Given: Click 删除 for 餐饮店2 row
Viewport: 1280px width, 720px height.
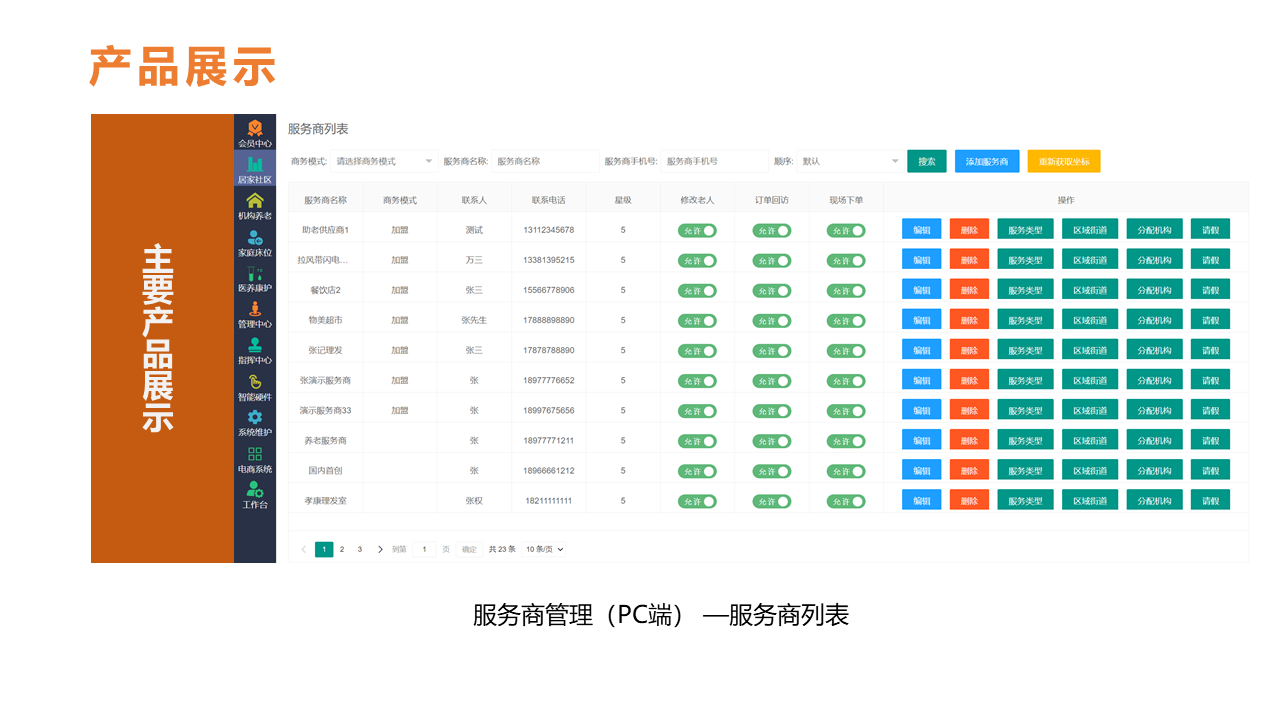Looking at the screenshot, I should (969, 289).
